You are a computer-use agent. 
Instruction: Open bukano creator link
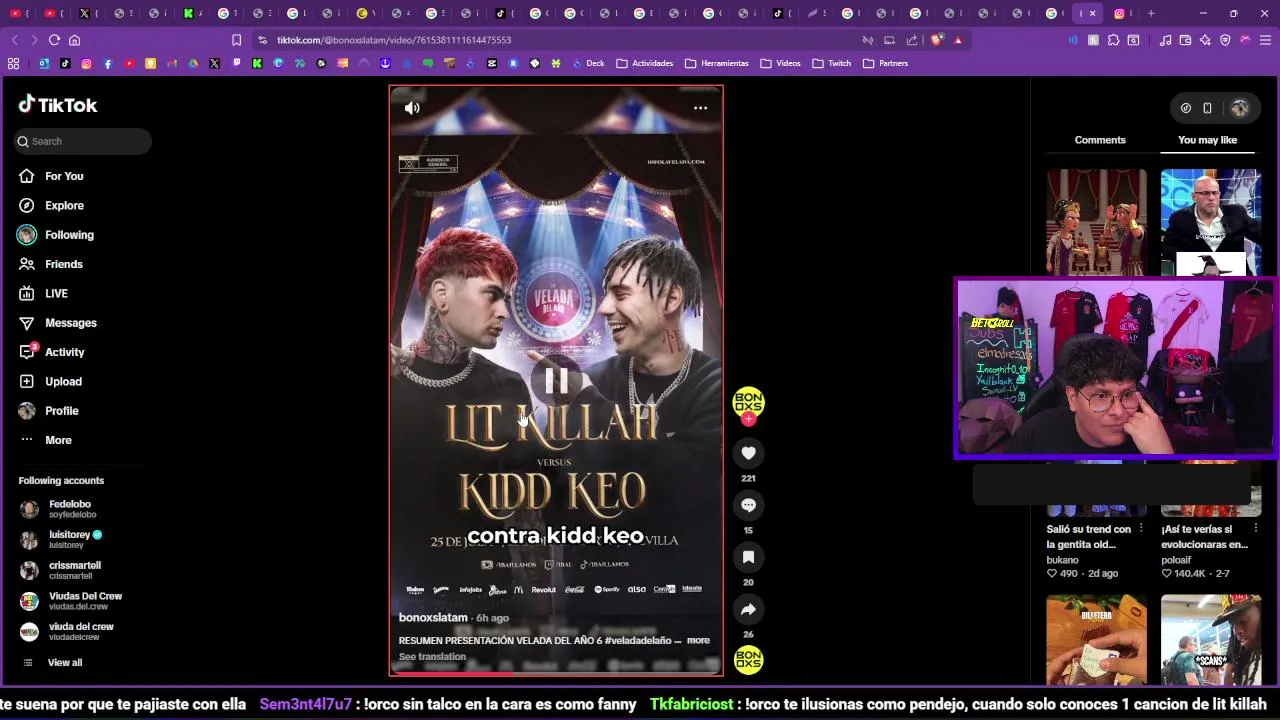click(x=1063, y=560)
